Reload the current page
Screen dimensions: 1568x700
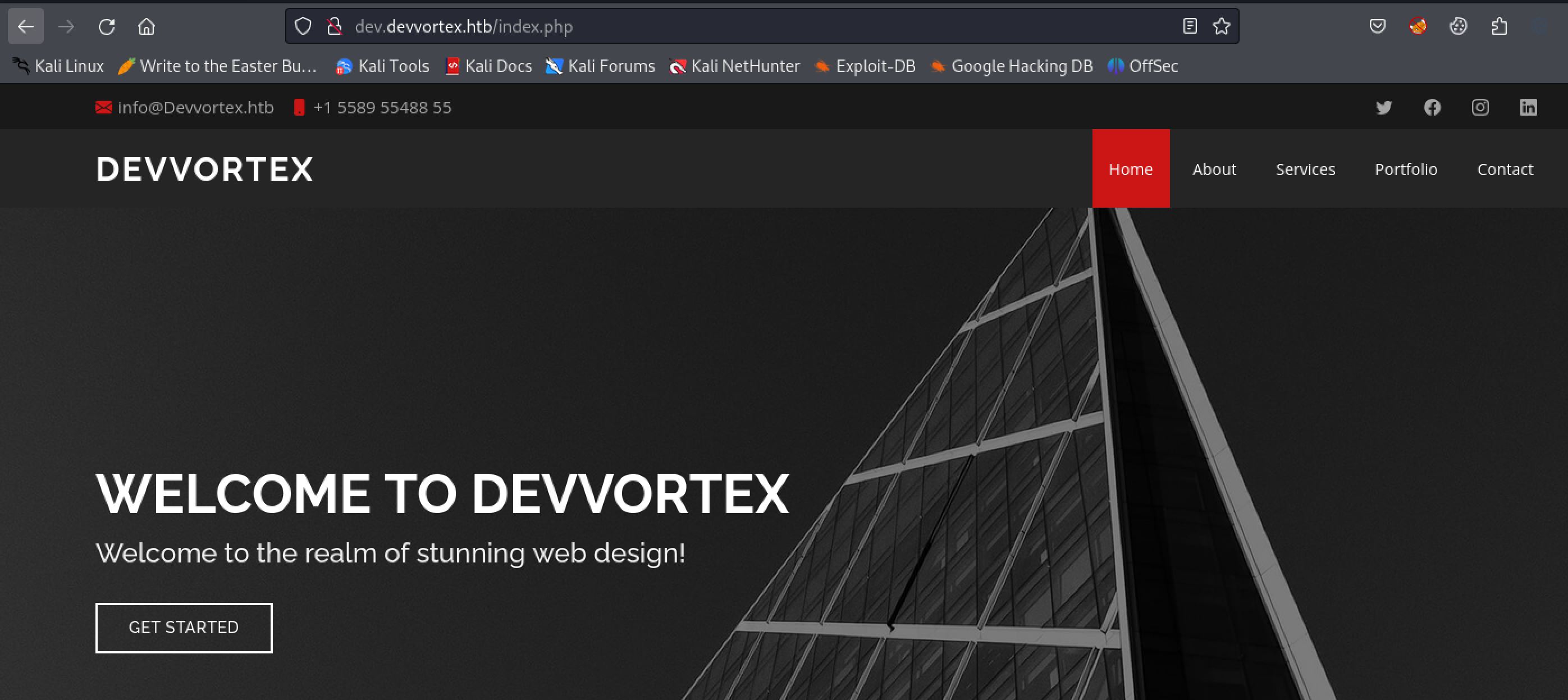pos(107,26)
